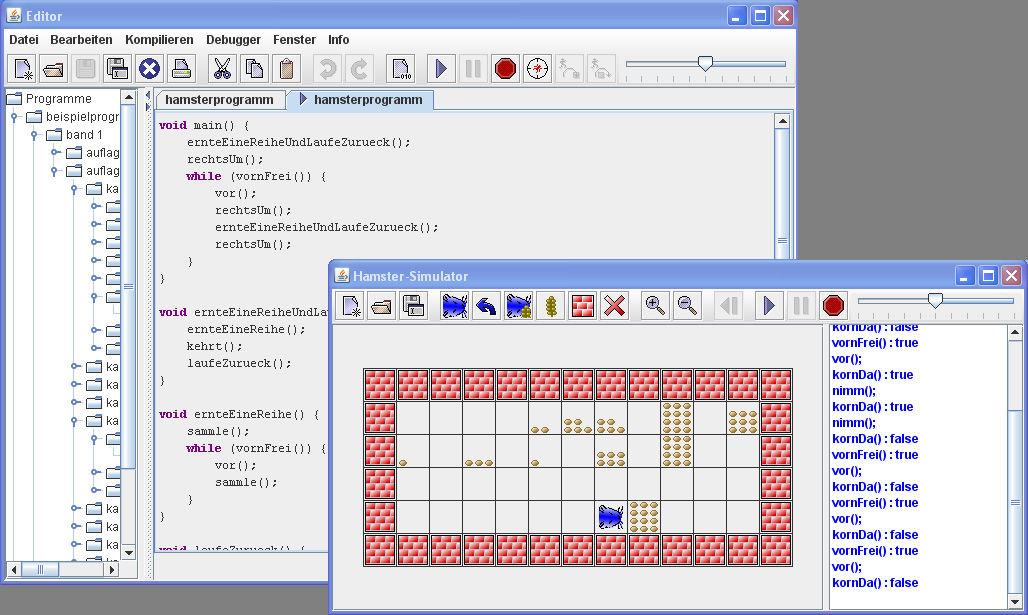This screenshot has width=1028, height=615.
Task: Click the compile icon showing 010 document
Action: [x=400, y=69]
